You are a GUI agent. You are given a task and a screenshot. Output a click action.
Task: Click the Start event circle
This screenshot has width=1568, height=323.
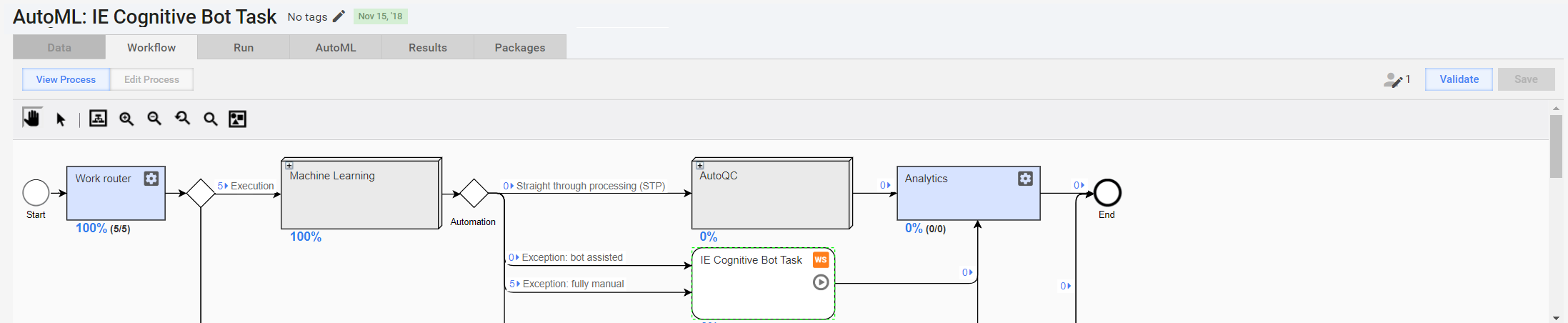pos(36,193)
